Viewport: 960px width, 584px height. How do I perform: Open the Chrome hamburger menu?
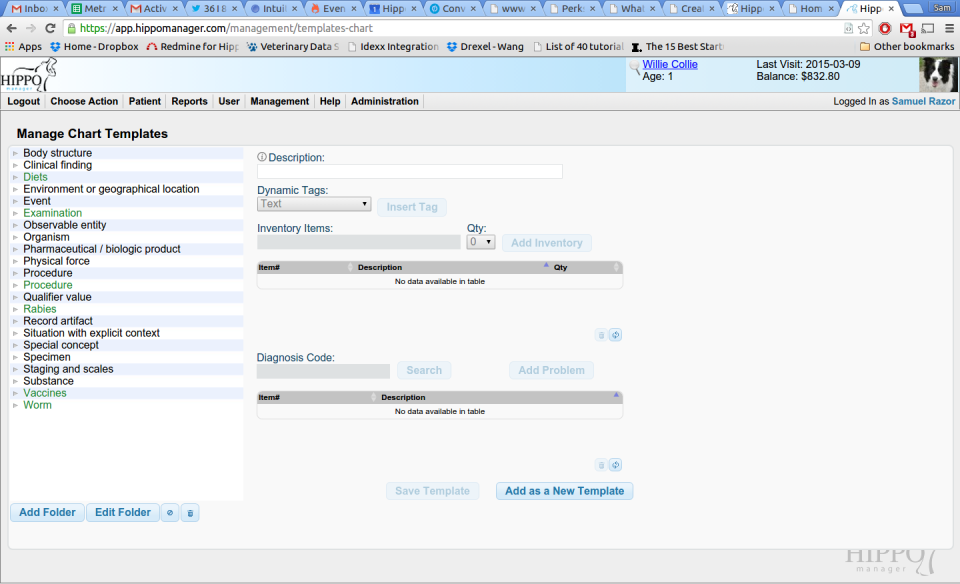coord(949,28)
